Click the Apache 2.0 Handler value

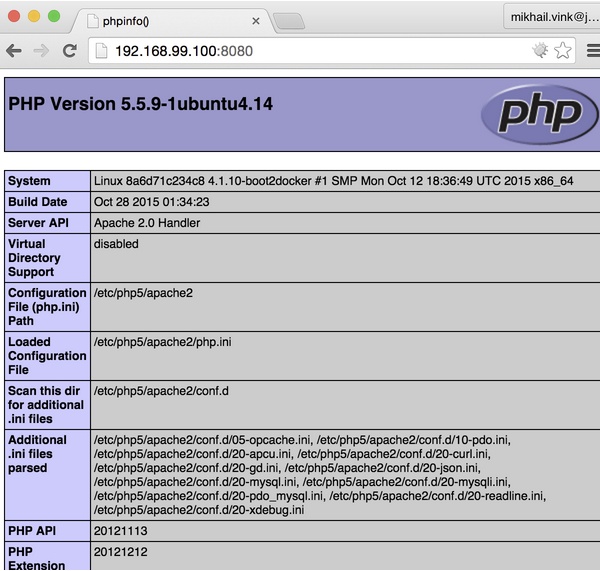click(x=147, y=223)
